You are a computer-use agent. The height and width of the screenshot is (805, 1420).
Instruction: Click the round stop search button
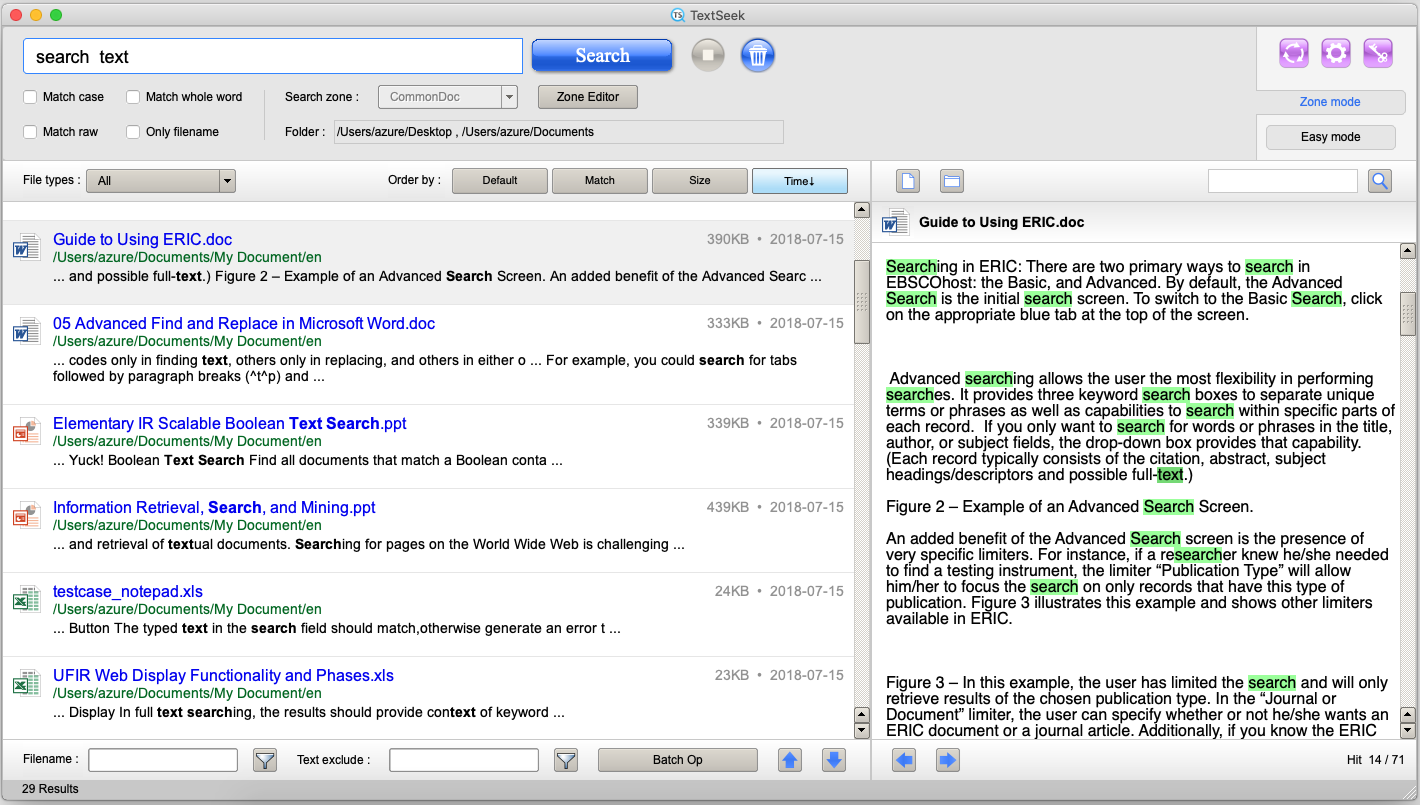coord(708,55)
